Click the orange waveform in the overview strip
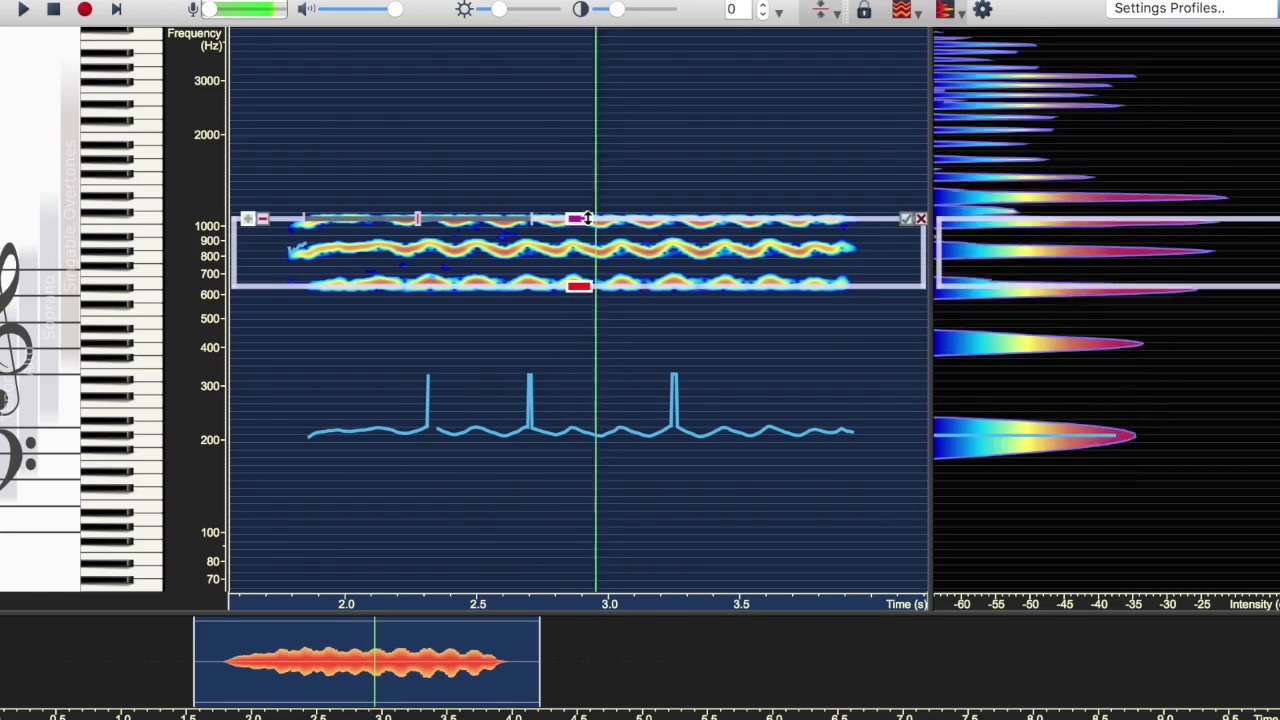 (x=366, y=661)
